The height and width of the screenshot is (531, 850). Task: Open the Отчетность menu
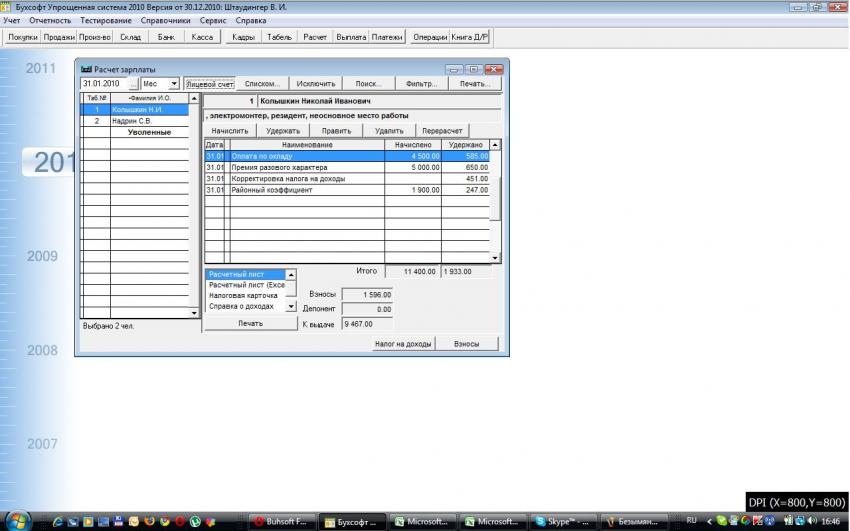click(50, 20)
